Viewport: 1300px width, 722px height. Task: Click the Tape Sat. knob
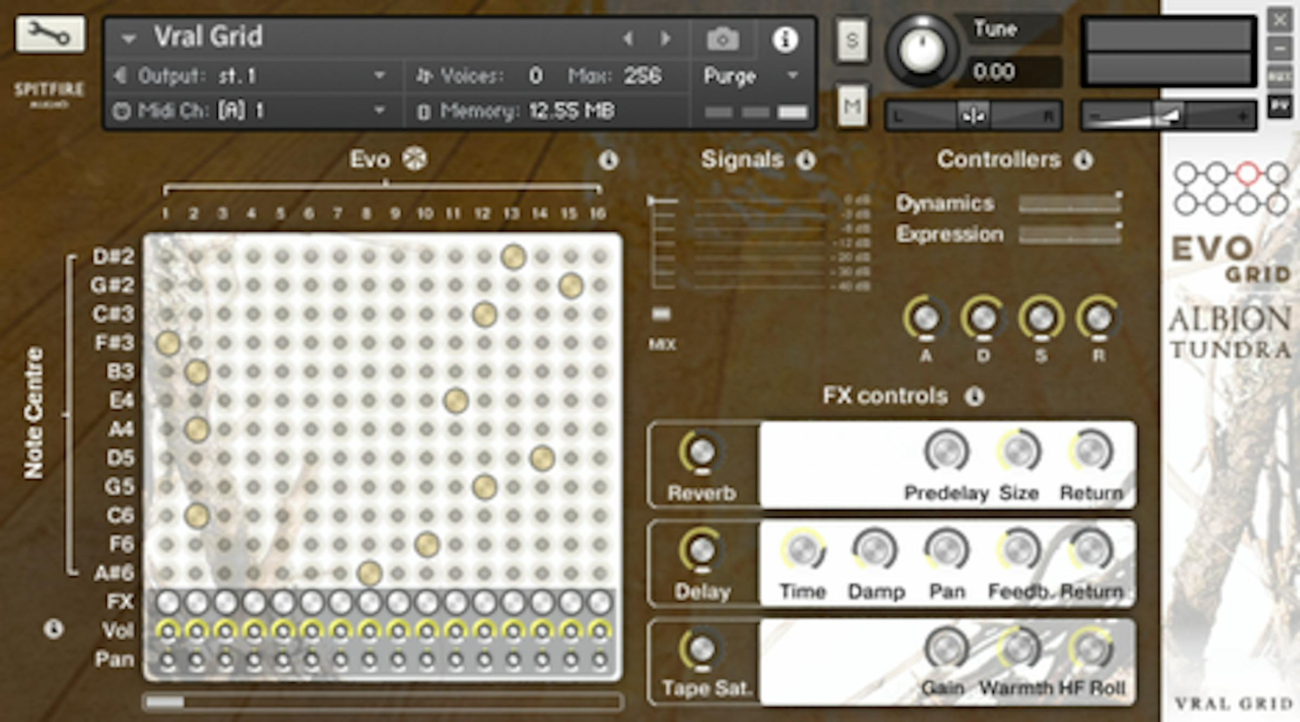[702, 648]
